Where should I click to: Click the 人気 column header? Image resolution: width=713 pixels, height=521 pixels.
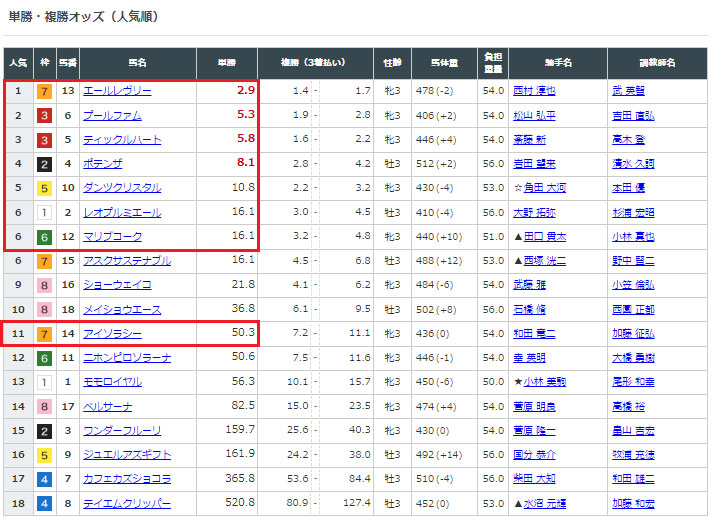pyautogui.click(x=18, y=62)
